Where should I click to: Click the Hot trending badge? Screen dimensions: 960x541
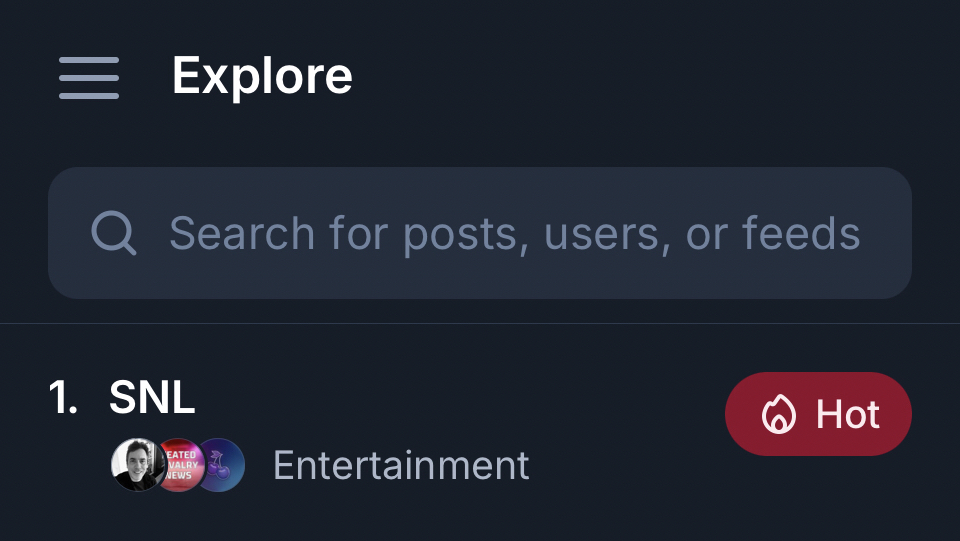click(818, 414)
